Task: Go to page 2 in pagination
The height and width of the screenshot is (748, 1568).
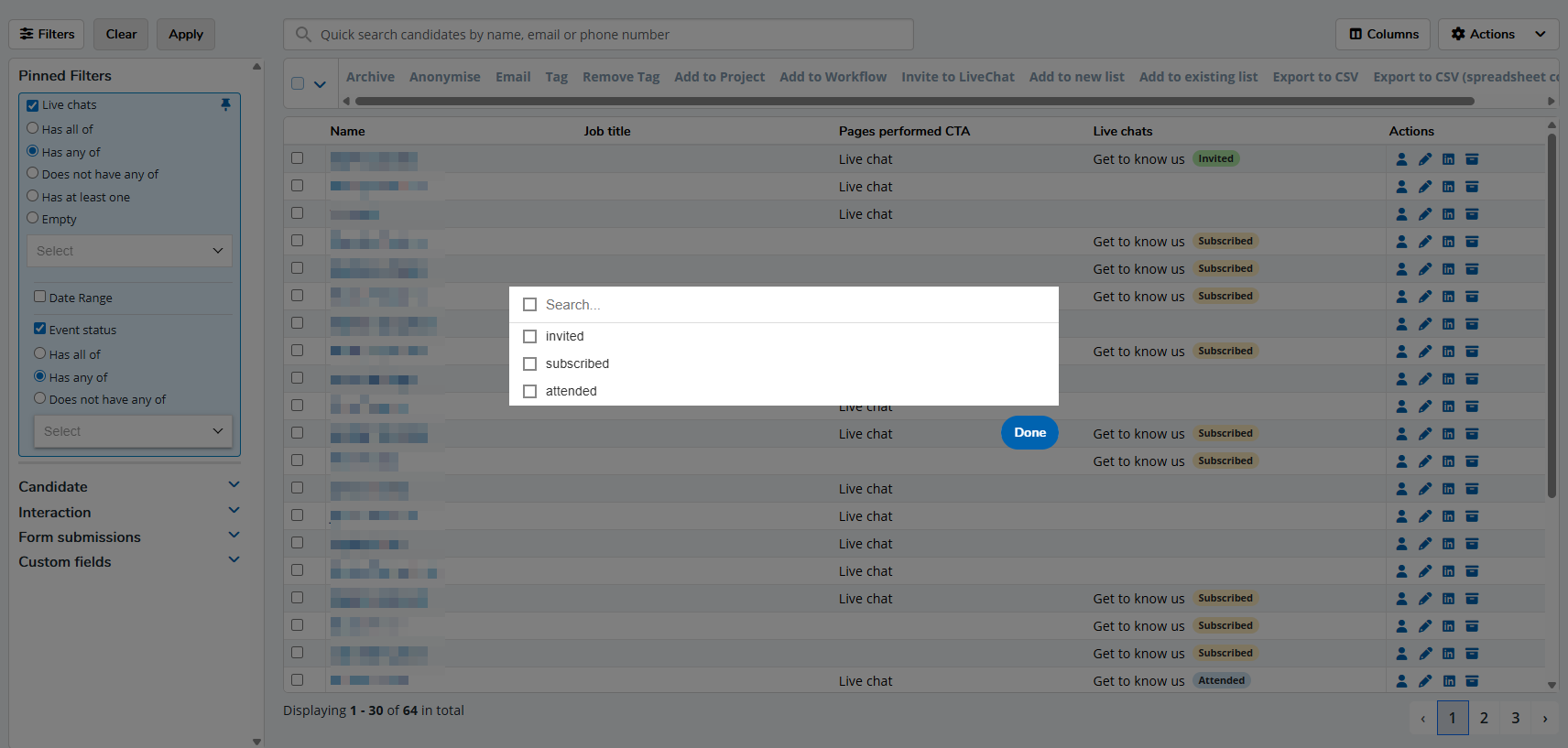Action: (1484, 718)
